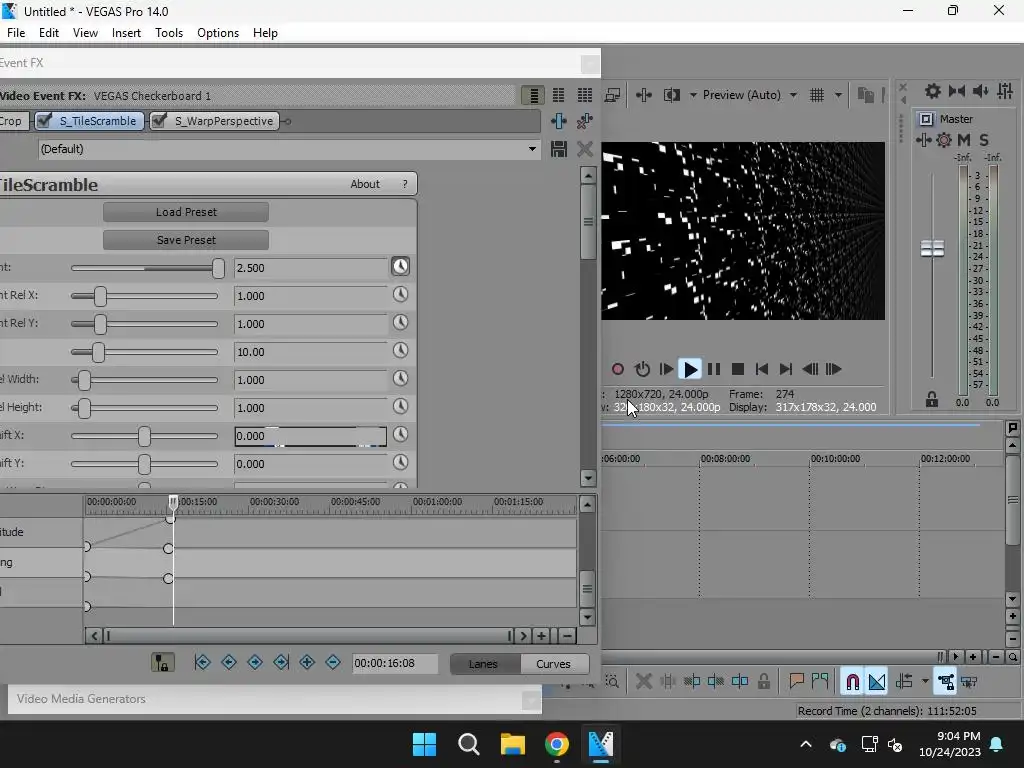
Task: Toggle the overlays grid in preview
Action: pos(816,95)
